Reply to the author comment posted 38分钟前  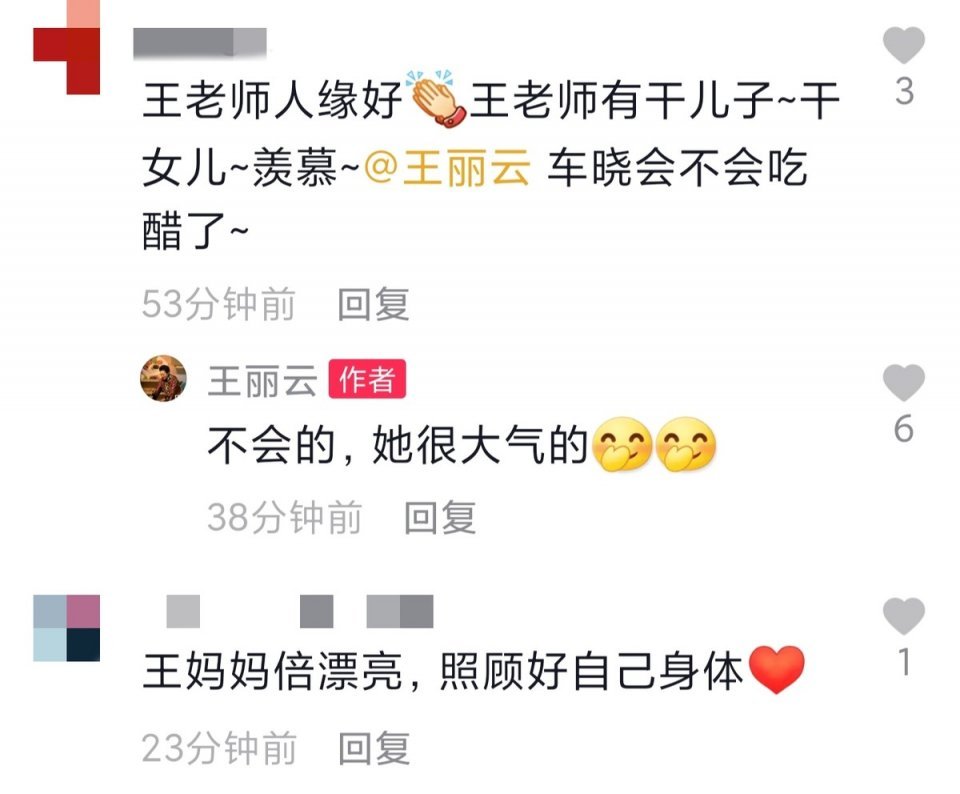coord(440,517)
